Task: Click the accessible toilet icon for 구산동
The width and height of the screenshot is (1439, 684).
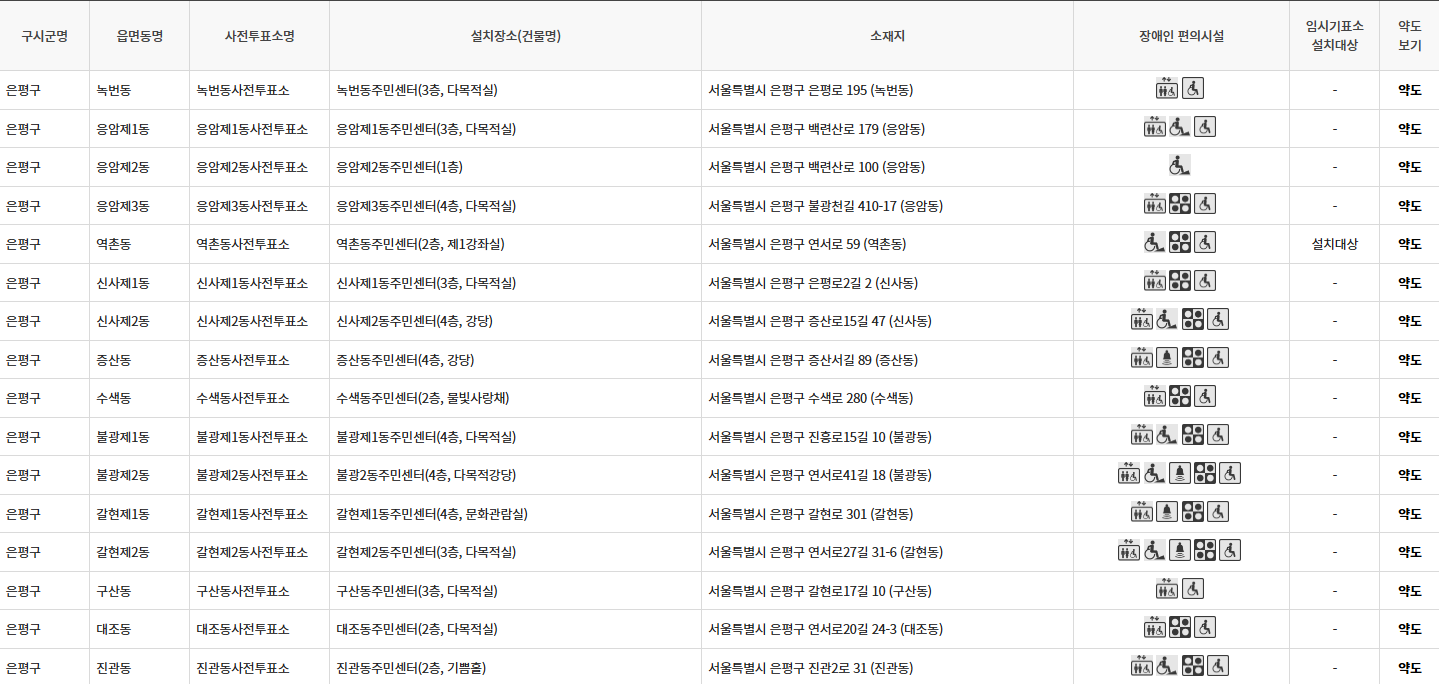Action: coord(1192,589)
